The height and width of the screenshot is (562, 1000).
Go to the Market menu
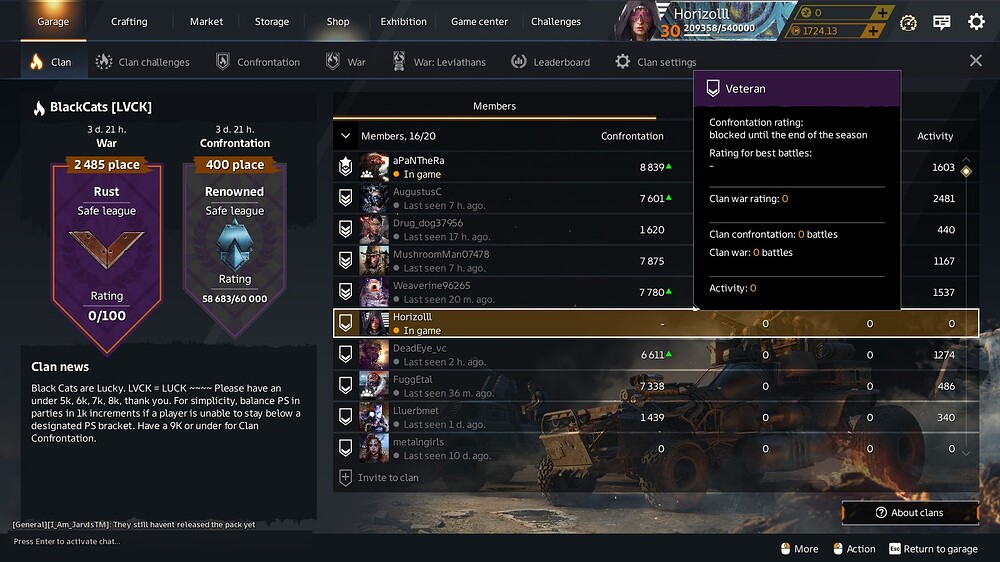206,22
